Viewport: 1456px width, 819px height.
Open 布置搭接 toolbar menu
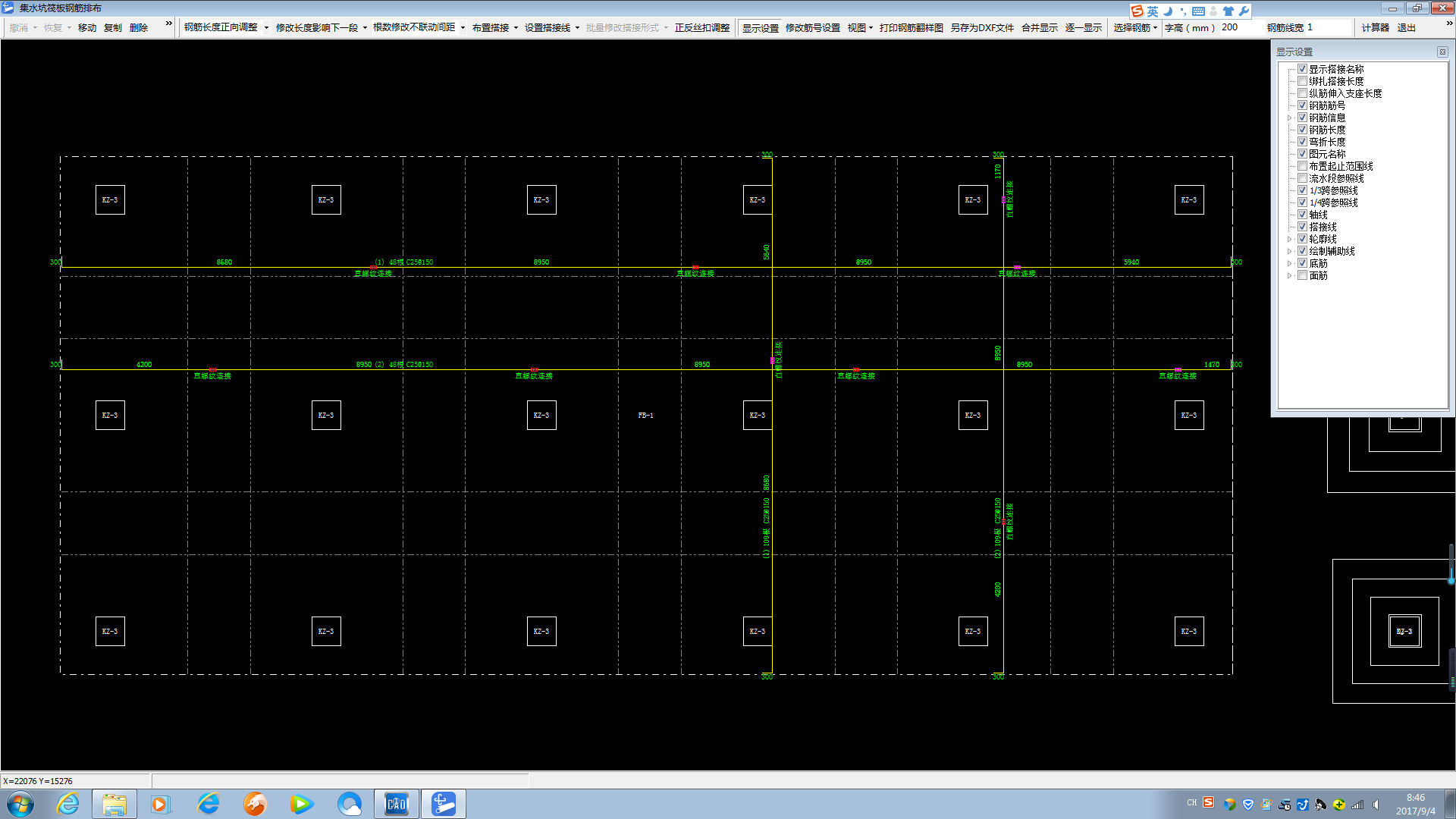tap(495, 27)
